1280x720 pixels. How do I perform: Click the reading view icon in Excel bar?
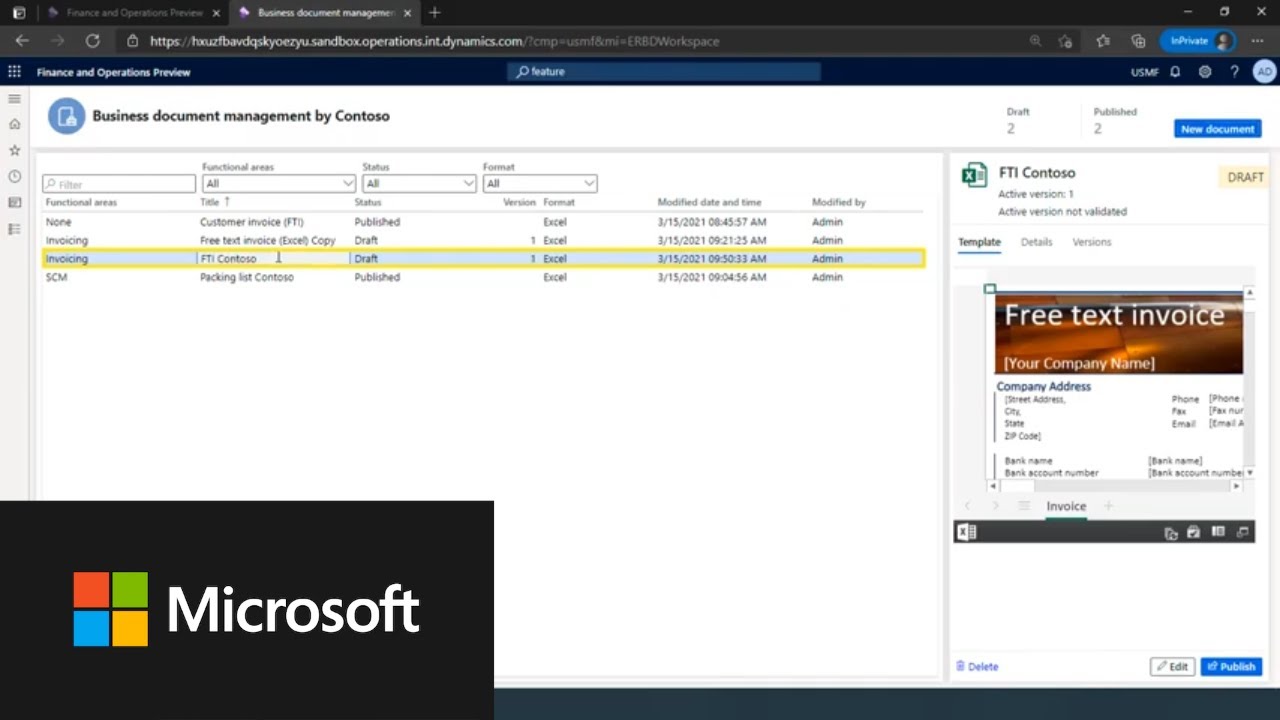[x=1218, y=532]
